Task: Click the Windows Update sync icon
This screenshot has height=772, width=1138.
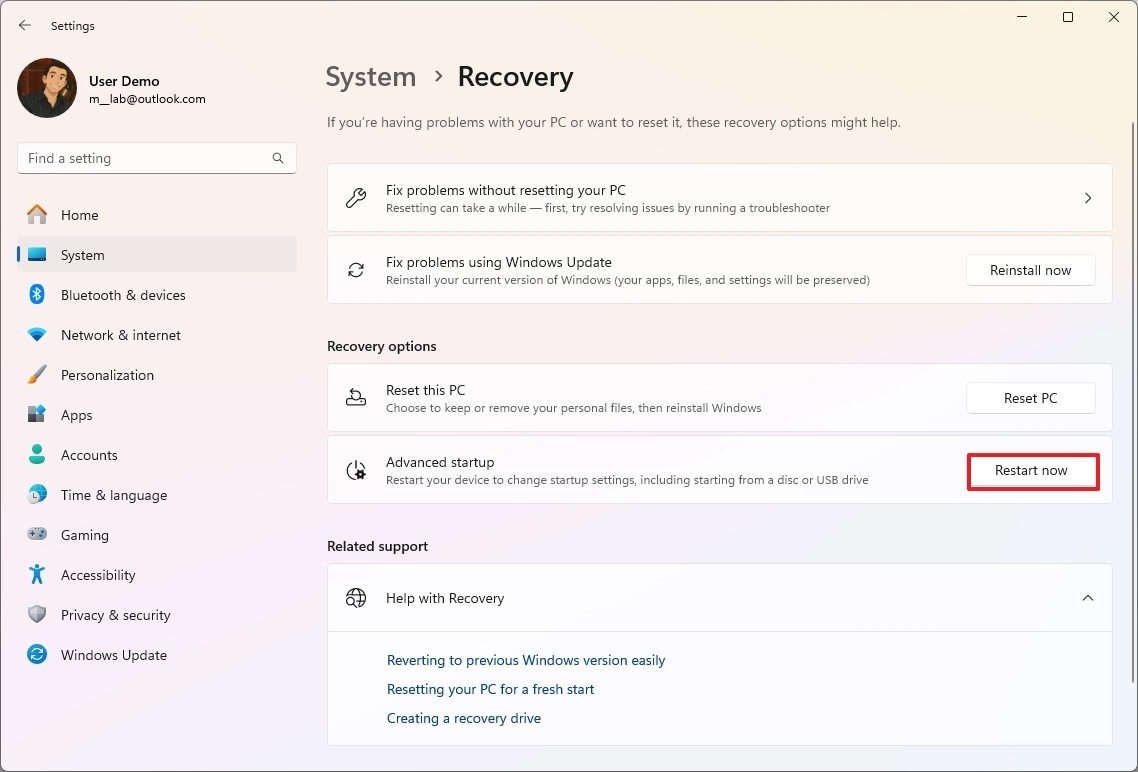Action: point(37,654)
